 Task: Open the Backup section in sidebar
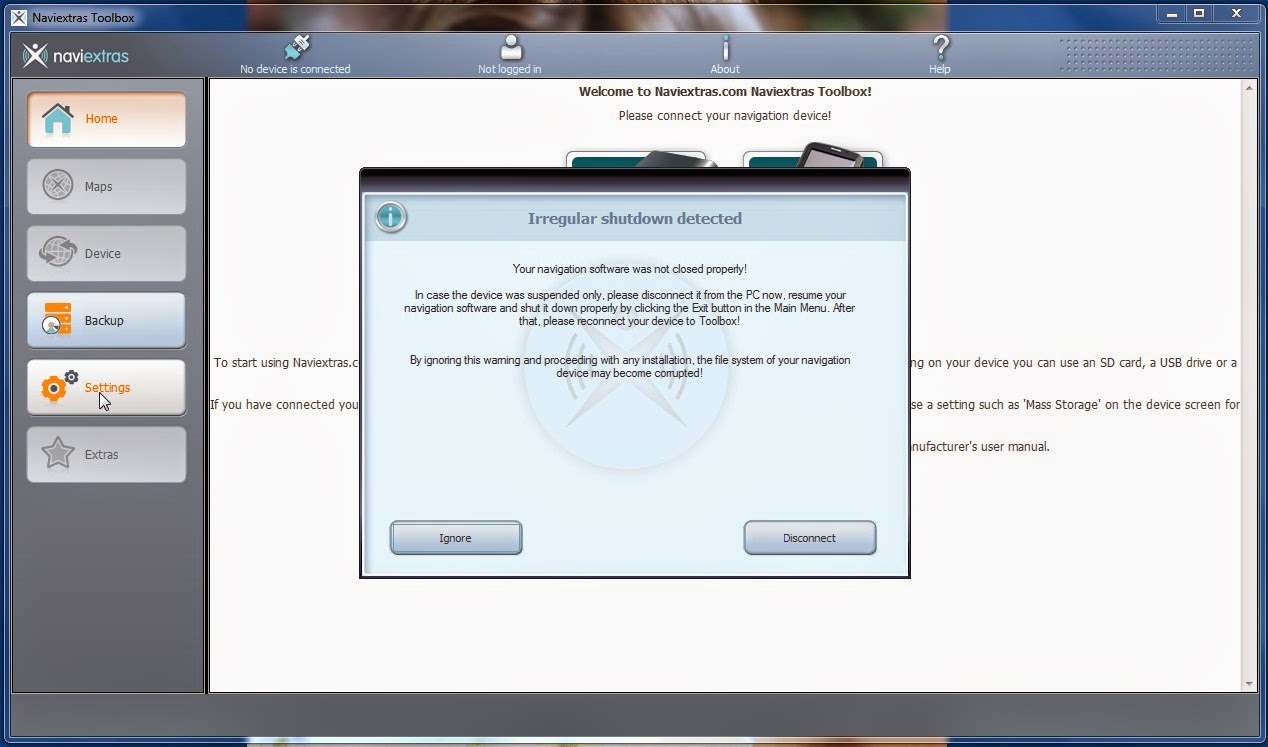click(x=106, y=320)
